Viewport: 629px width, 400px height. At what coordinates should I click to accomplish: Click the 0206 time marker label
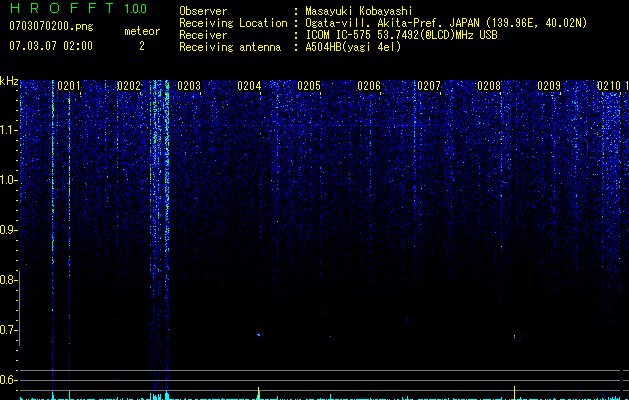(x=369, y=86)
